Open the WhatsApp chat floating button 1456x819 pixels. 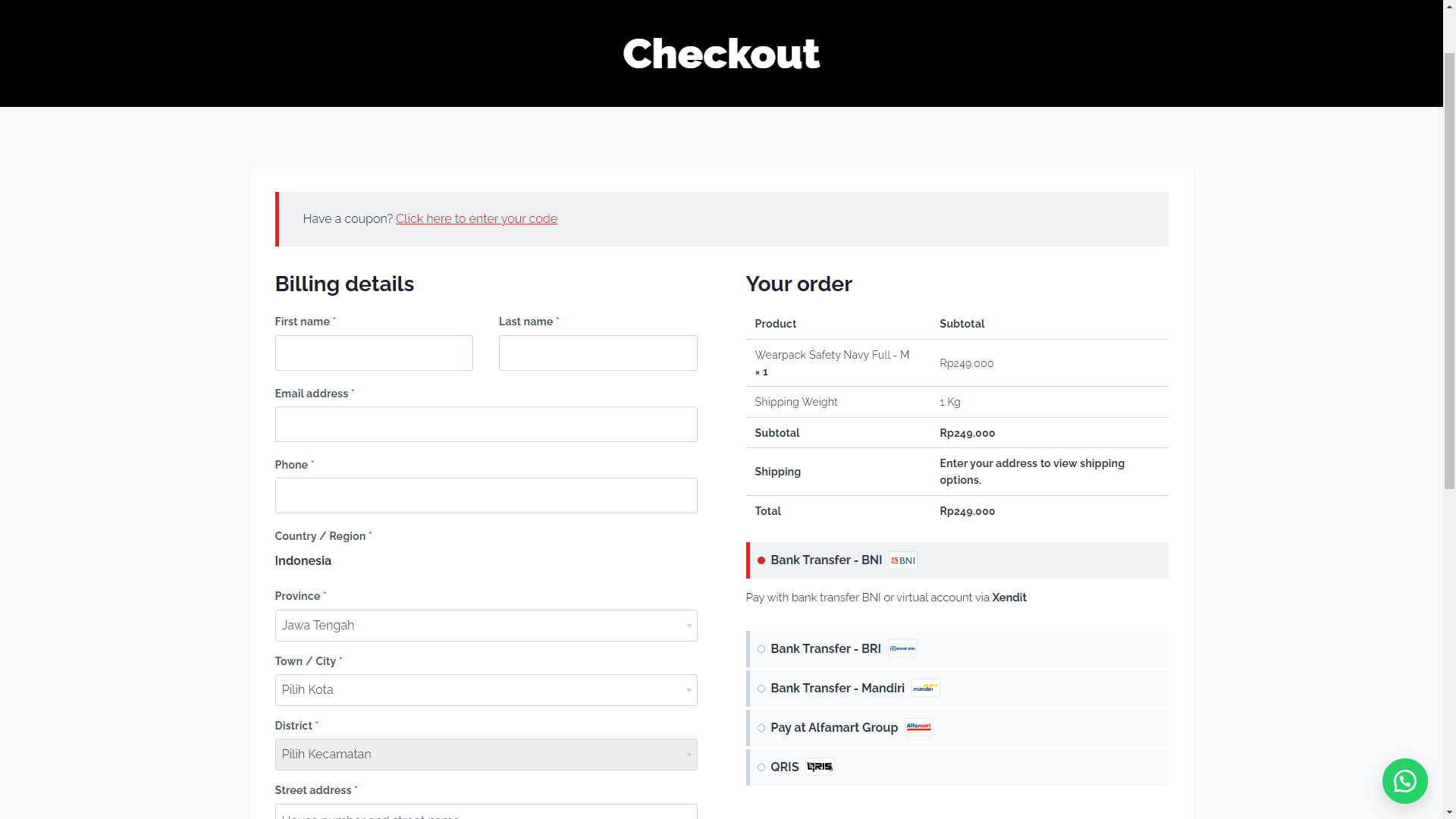pos(1404,780)
